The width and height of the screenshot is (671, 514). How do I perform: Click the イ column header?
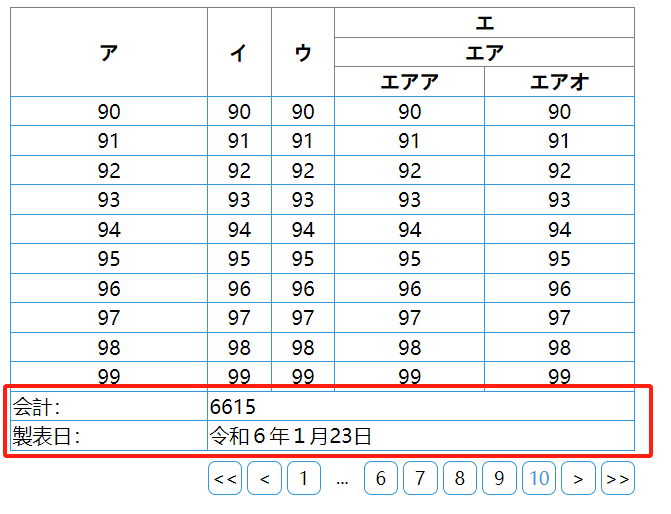(x=239, y=52)
